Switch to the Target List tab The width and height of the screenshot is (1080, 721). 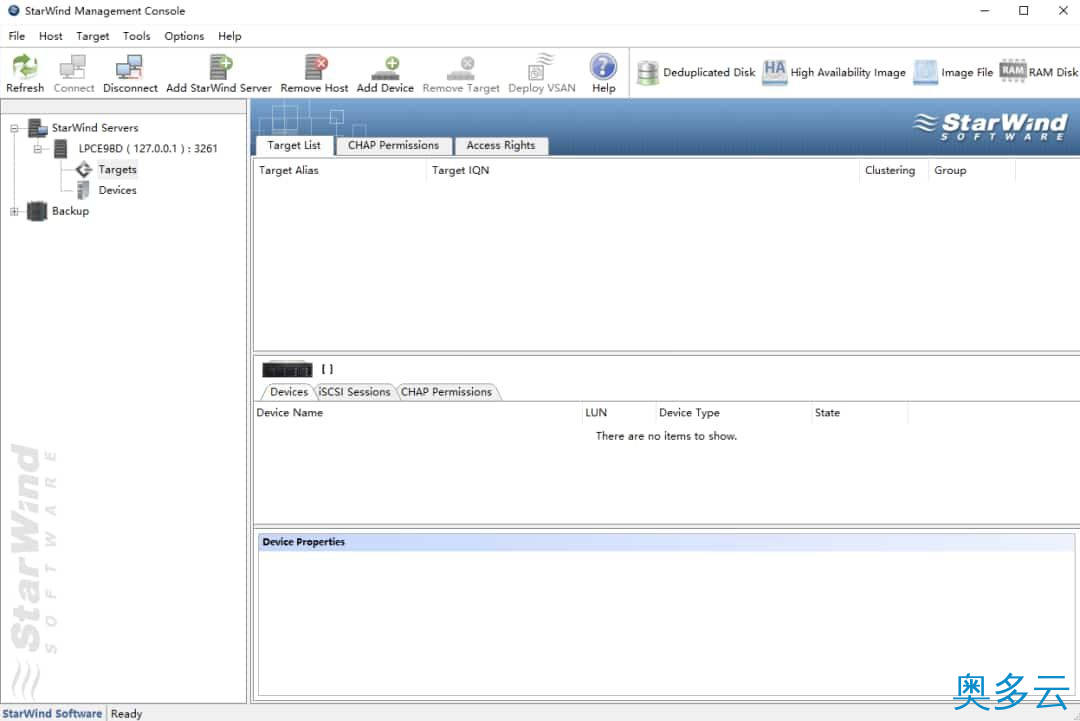point(294,145)
